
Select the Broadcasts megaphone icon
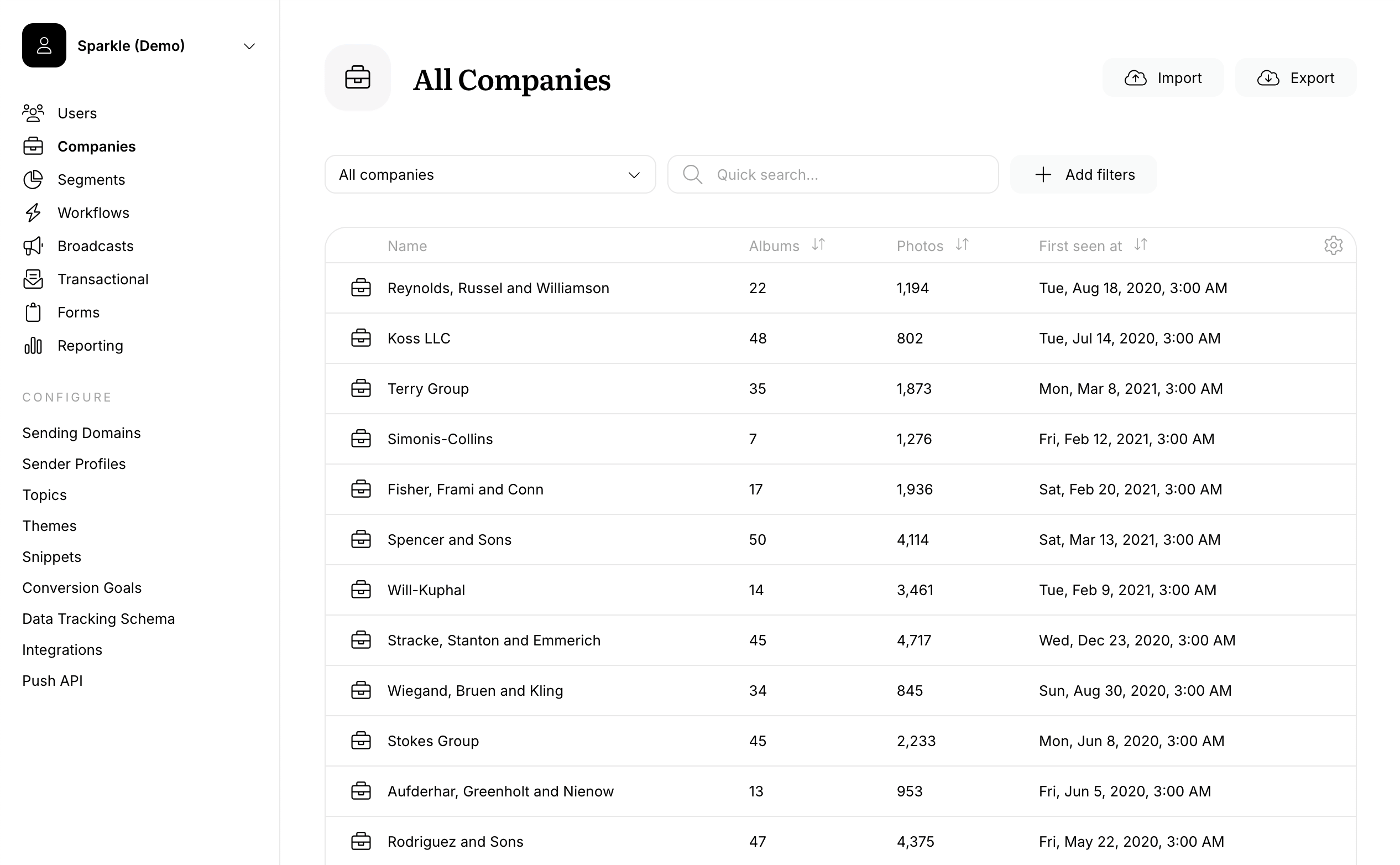point(33,246)
